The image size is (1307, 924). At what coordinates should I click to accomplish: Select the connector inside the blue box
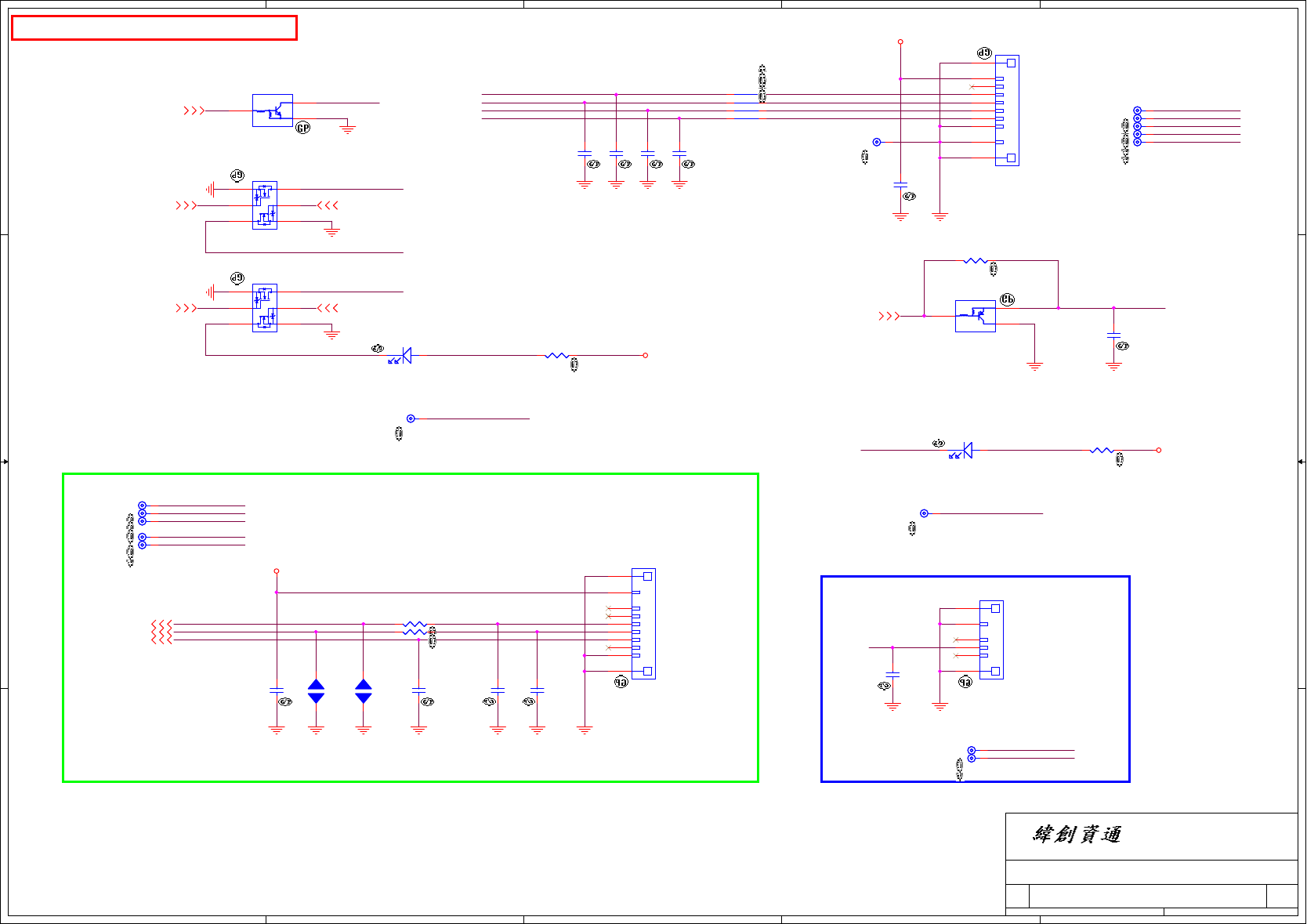click(x=991, y=640)
